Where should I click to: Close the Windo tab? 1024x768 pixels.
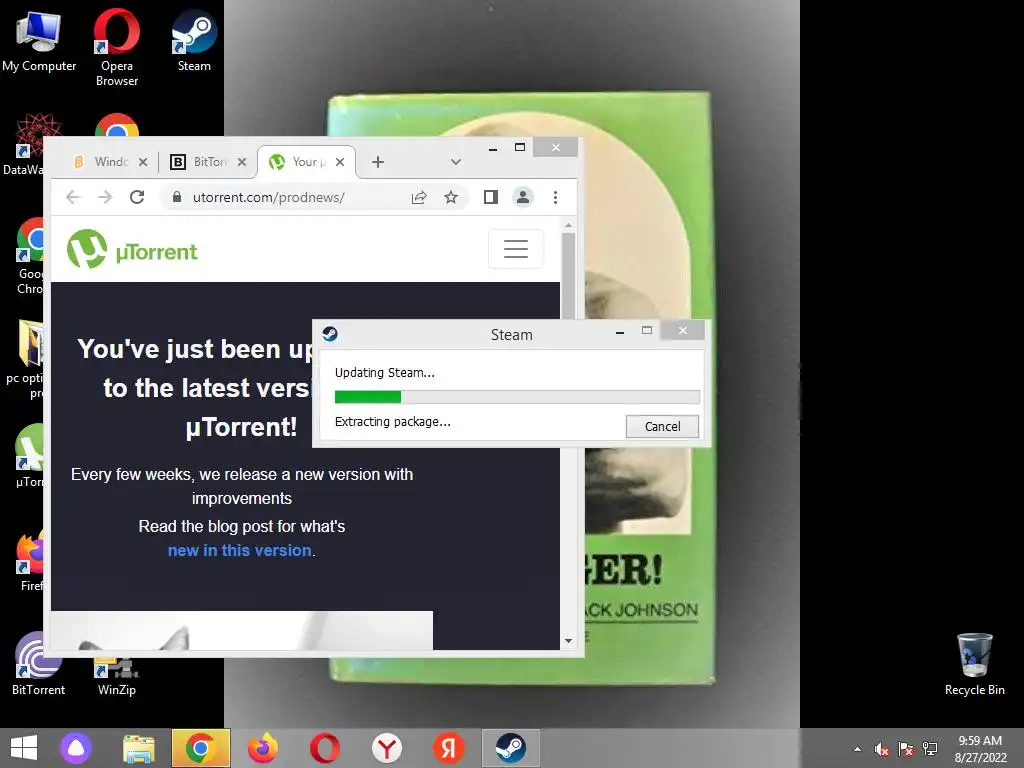click(x=143, y=162)
